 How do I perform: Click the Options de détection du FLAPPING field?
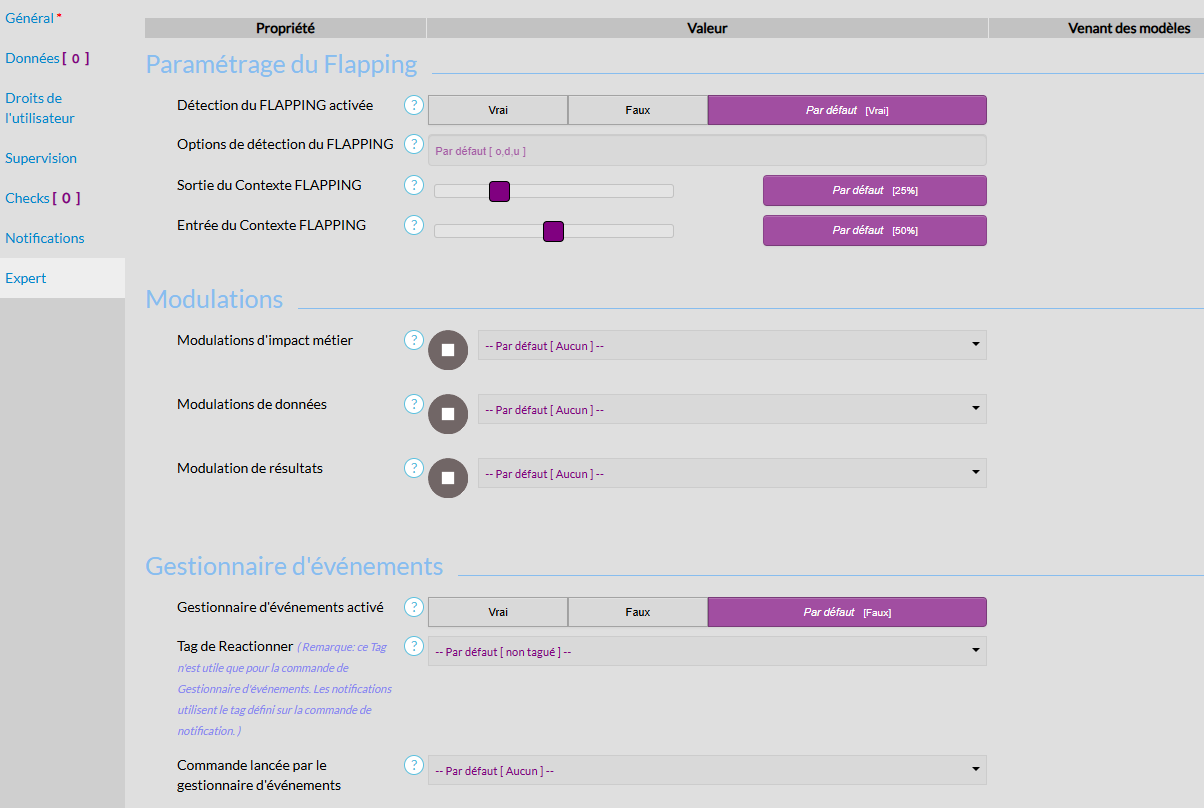pyautogui.click(x=706, y=151)
